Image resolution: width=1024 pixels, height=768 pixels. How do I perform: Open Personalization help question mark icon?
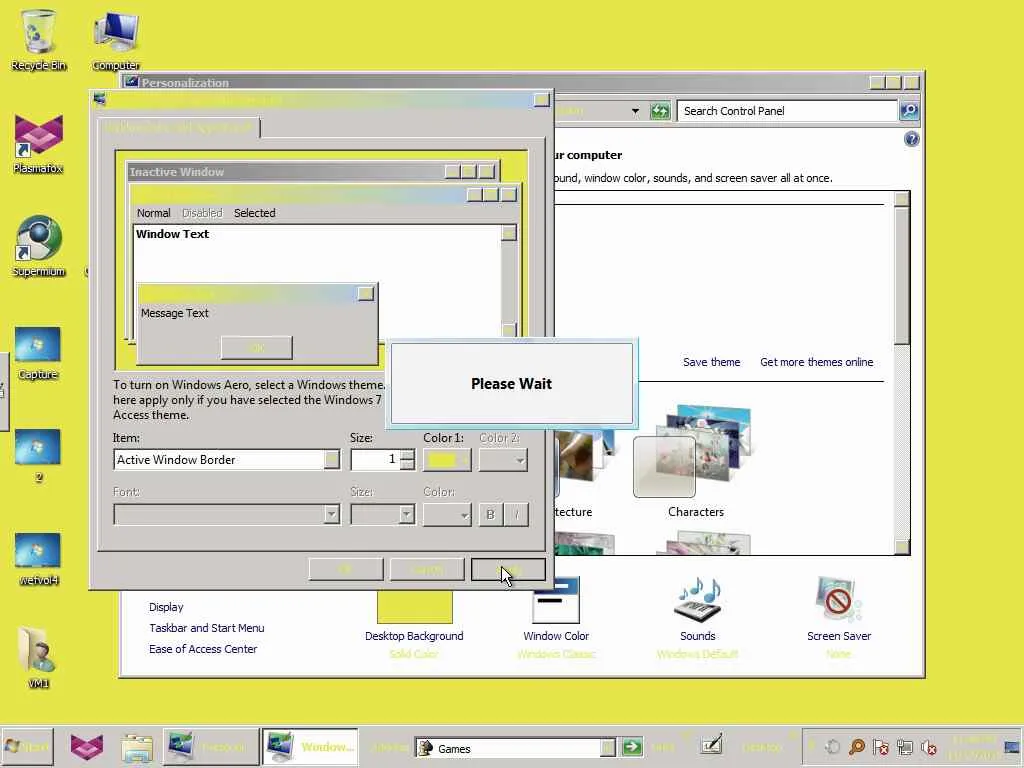(912, 138)
